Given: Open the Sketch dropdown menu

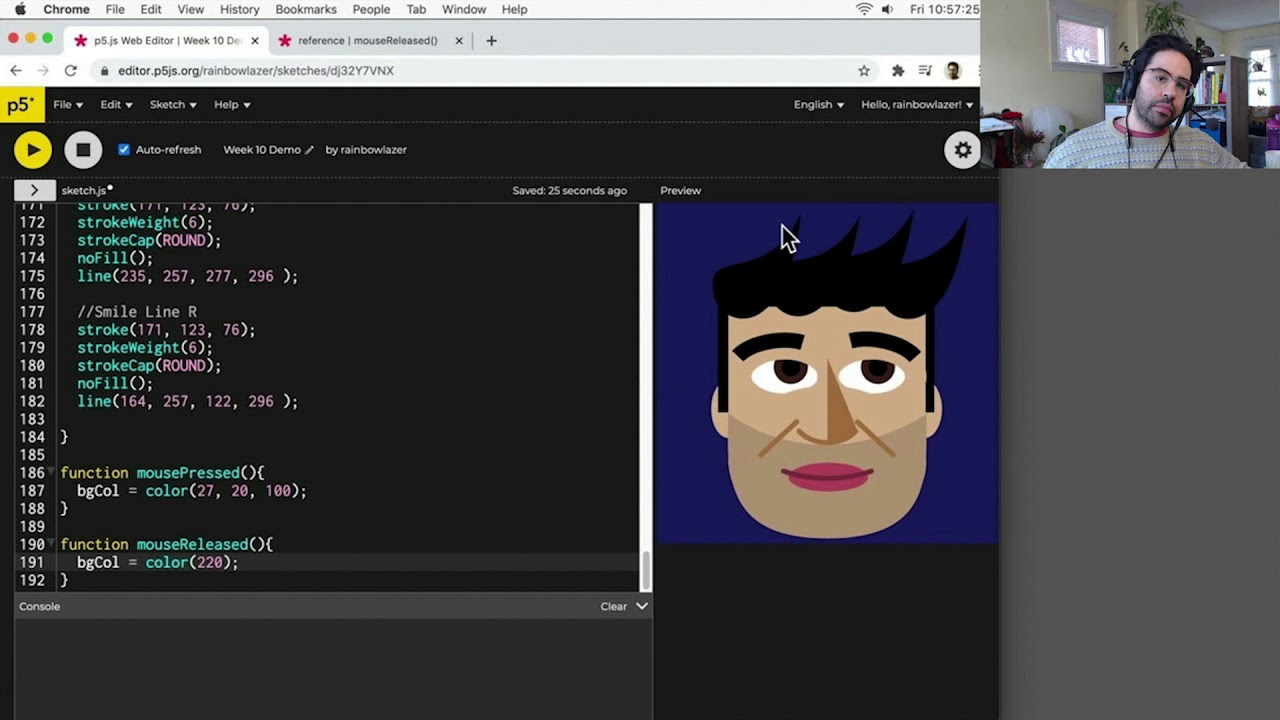Looking at the screenshot, I should 173,104.
